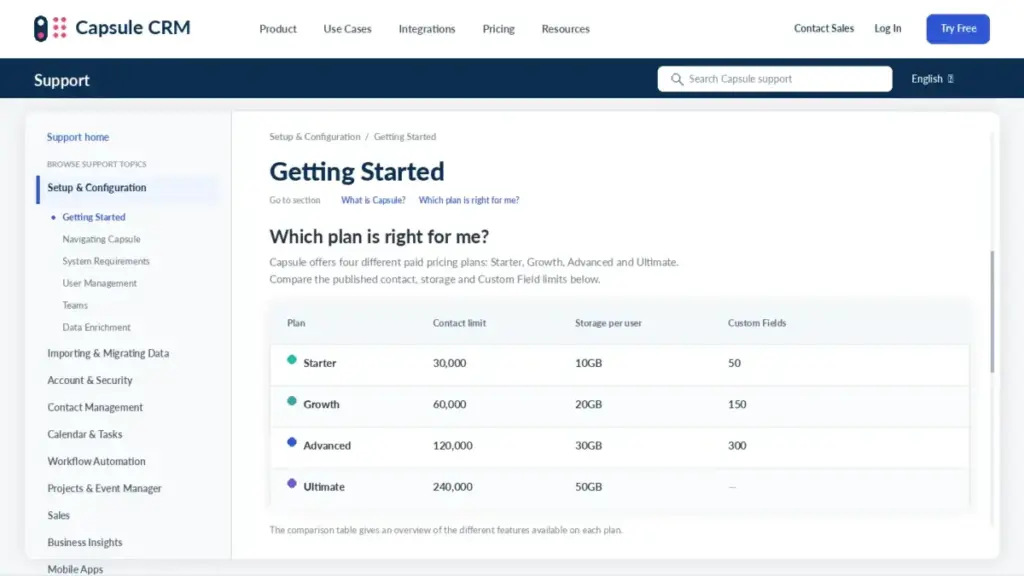Select Getting Started in the sidebar
The width and height of the screenshot is (1024, 576).
click(93, 217)
